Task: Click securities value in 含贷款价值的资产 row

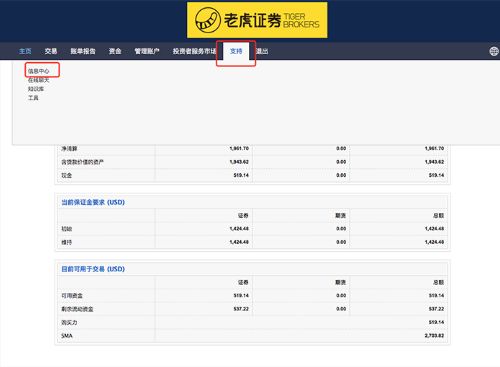Action: point(239,162)
